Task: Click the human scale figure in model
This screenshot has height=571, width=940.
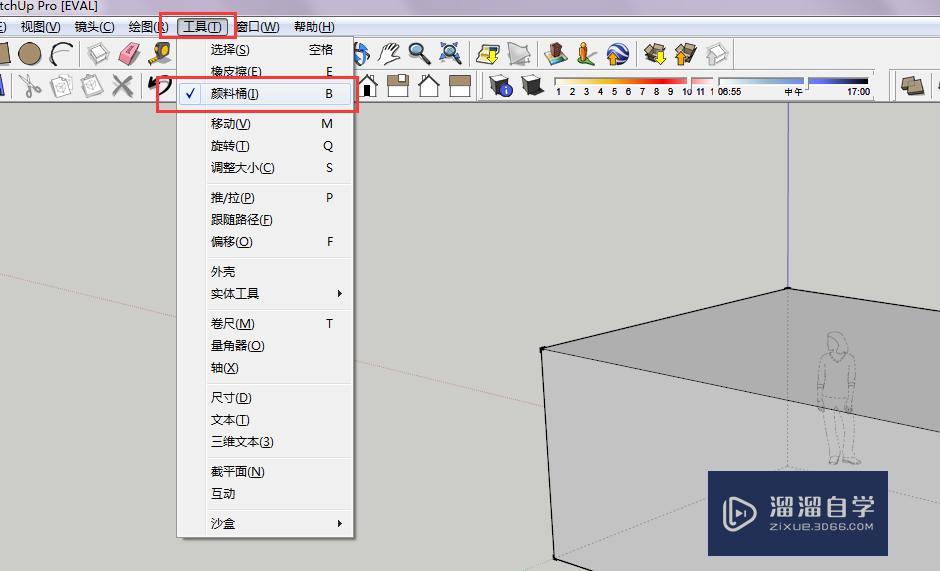Action: pos(838,399)
